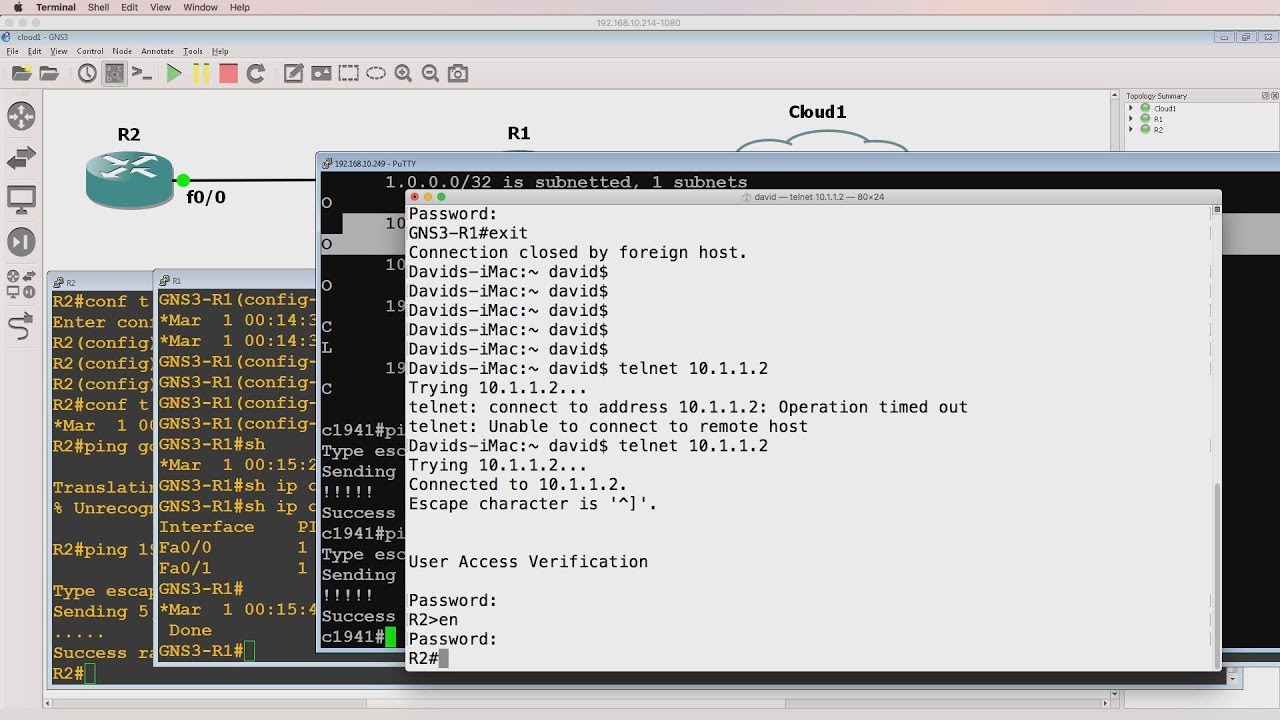Open the GNS3 Help menu

pyautogui.click(x=220, y=51)
